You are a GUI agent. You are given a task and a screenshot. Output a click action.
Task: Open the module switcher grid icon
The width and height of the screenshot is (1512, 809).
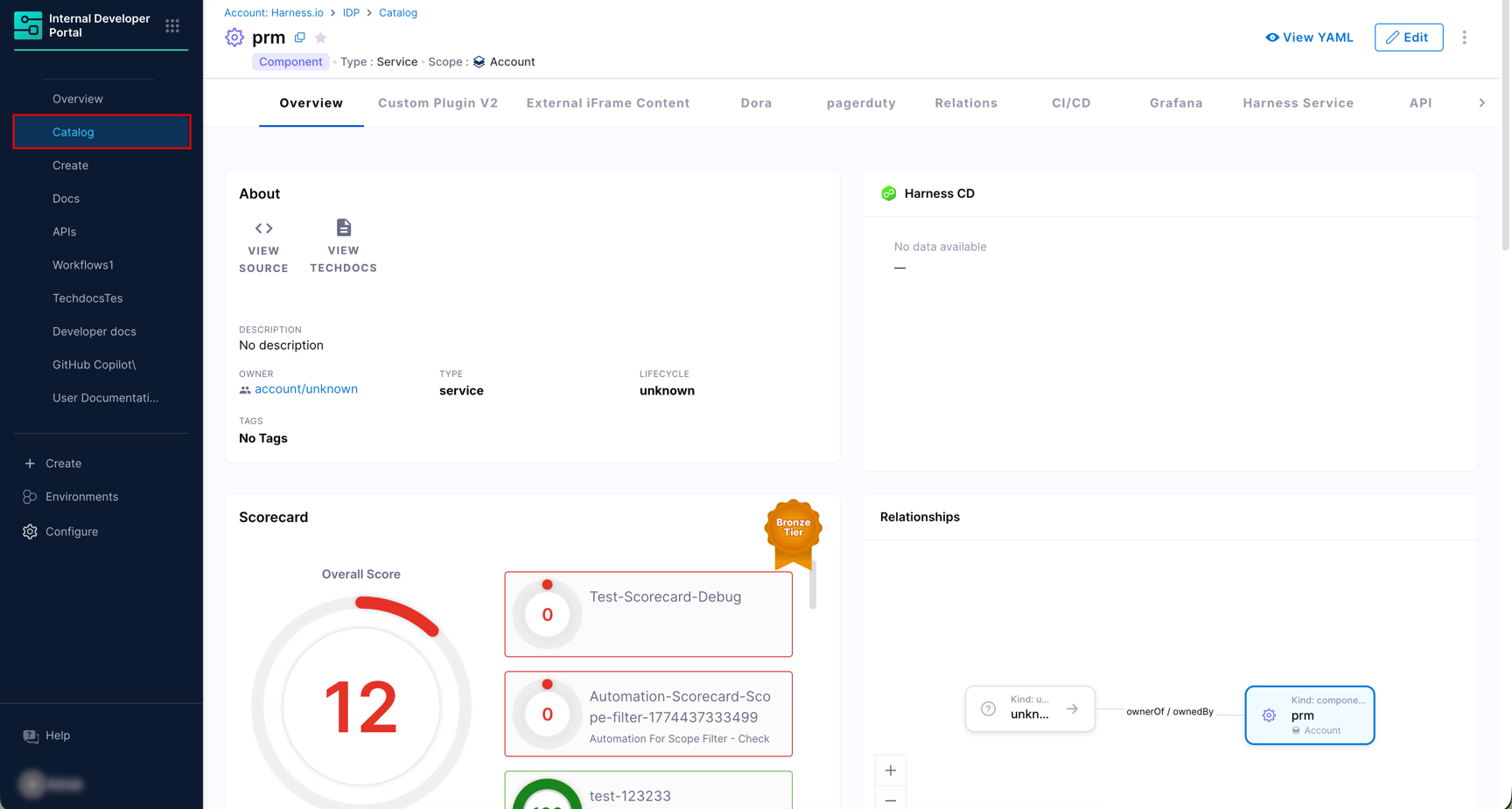click(x=172, y=26)
